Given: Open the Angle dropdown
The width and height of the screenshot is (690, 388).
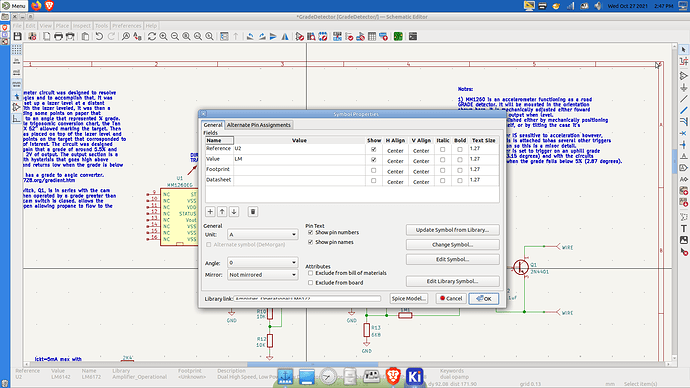Looking at the screenshot, I should pyautogui.click(x=263, y=263).
